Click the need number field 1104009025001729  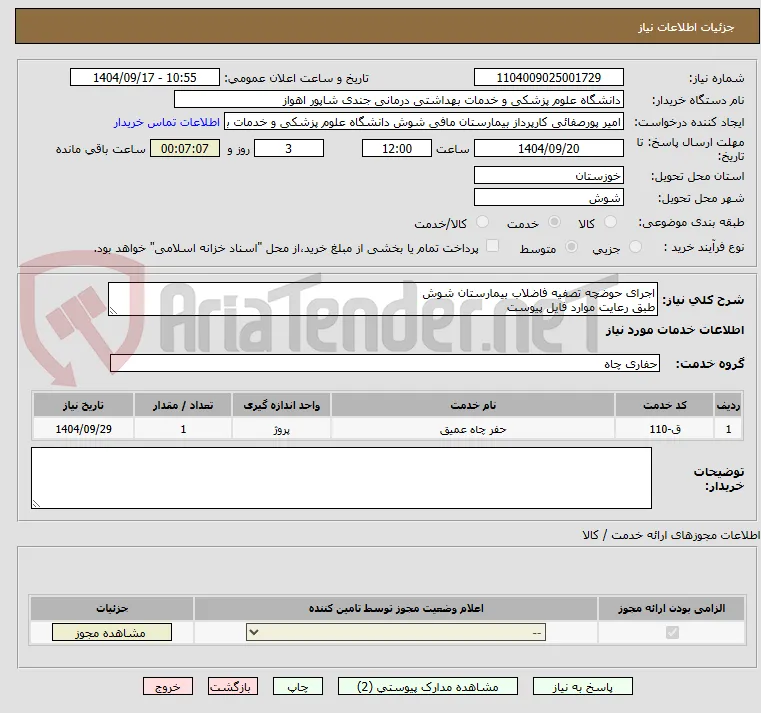point(548,78)
